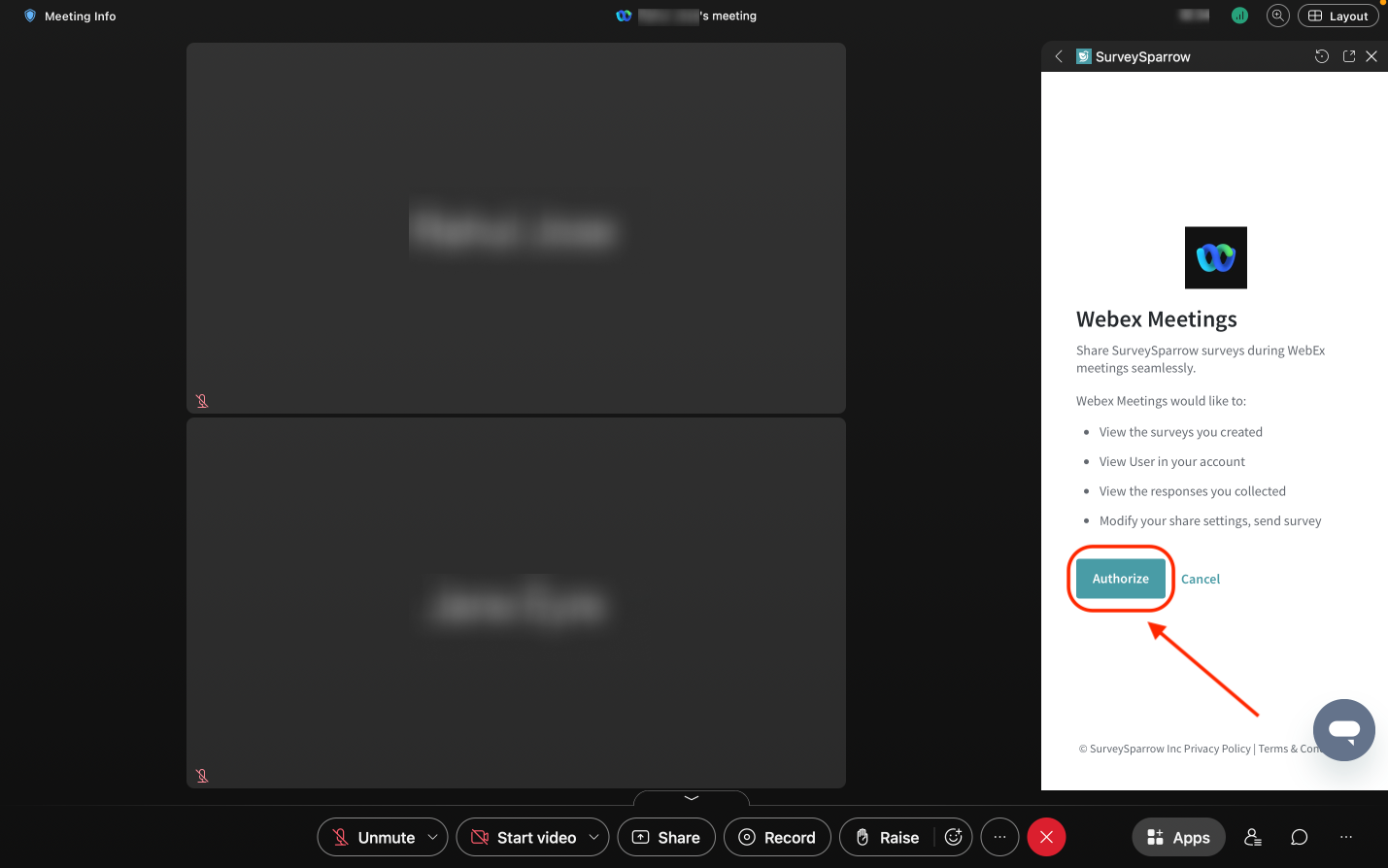The height and width of the screenshot is (868, 1388).
Task: Open the Apps menu
Action: pyautogui.click(x=1178, y=837)
